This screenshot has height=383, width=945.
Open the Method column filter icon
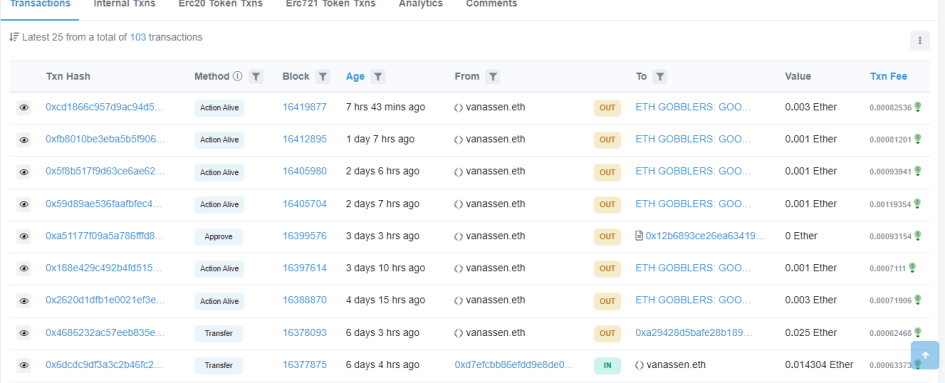[256, 77]
